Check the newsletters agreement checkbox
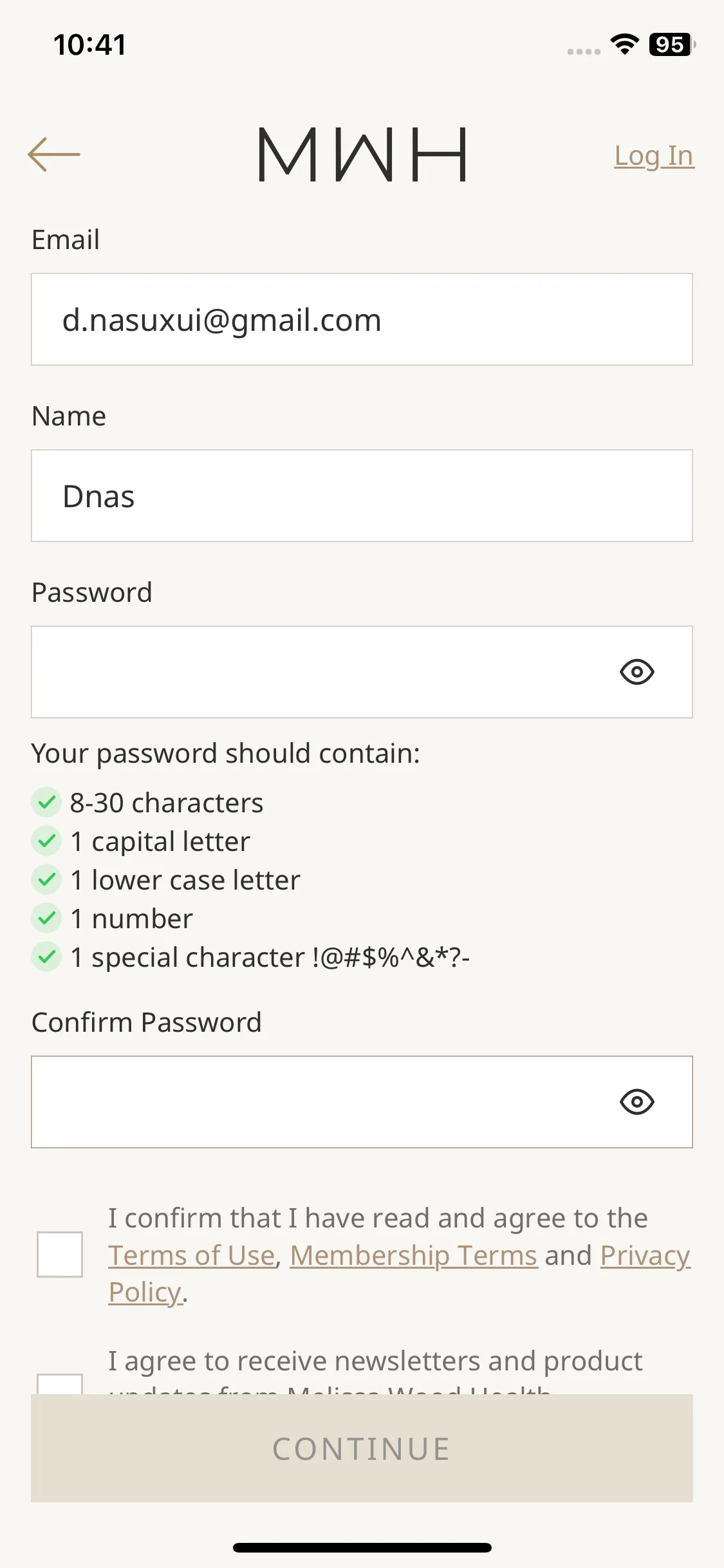This screenshot has height=1568, width=724. click(x=60, y=1384)
